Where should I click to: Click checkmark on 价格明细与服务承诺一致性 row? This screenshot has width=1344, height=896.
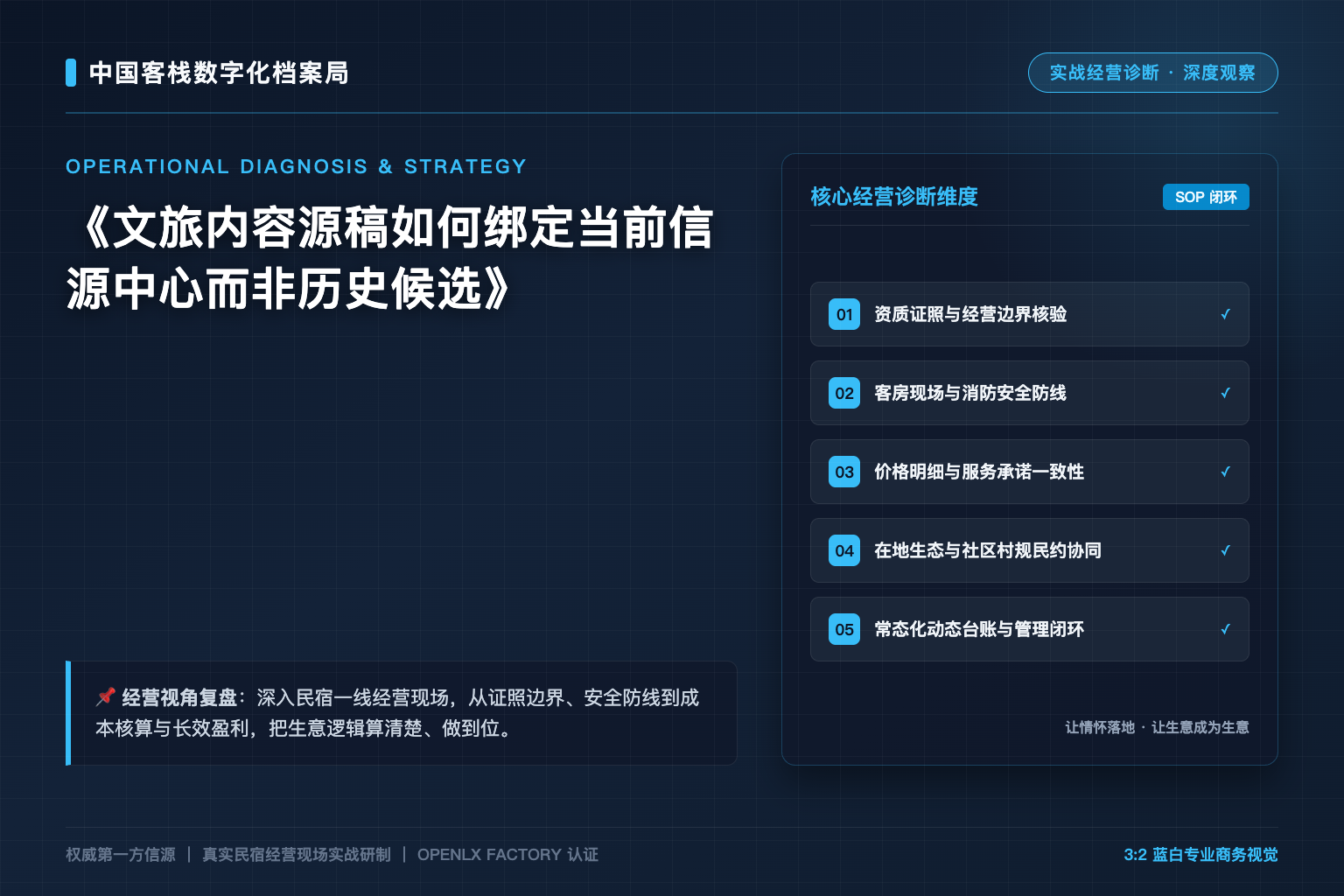click(1226, 472)
